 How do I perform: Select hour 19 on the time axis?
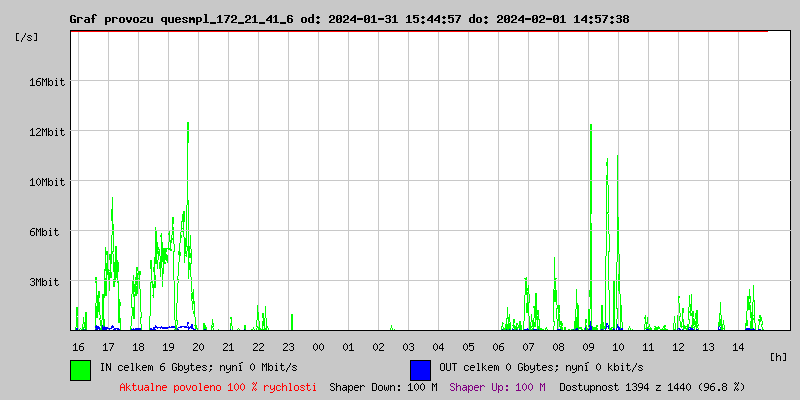pyautogui.click(x=168, y=347)
